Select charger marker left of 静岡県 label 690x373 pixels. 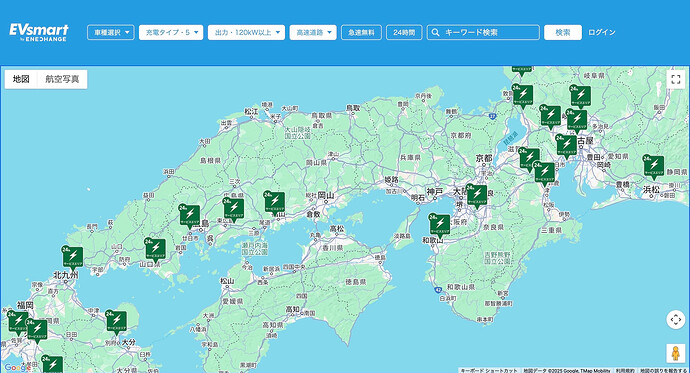point(653,167)
